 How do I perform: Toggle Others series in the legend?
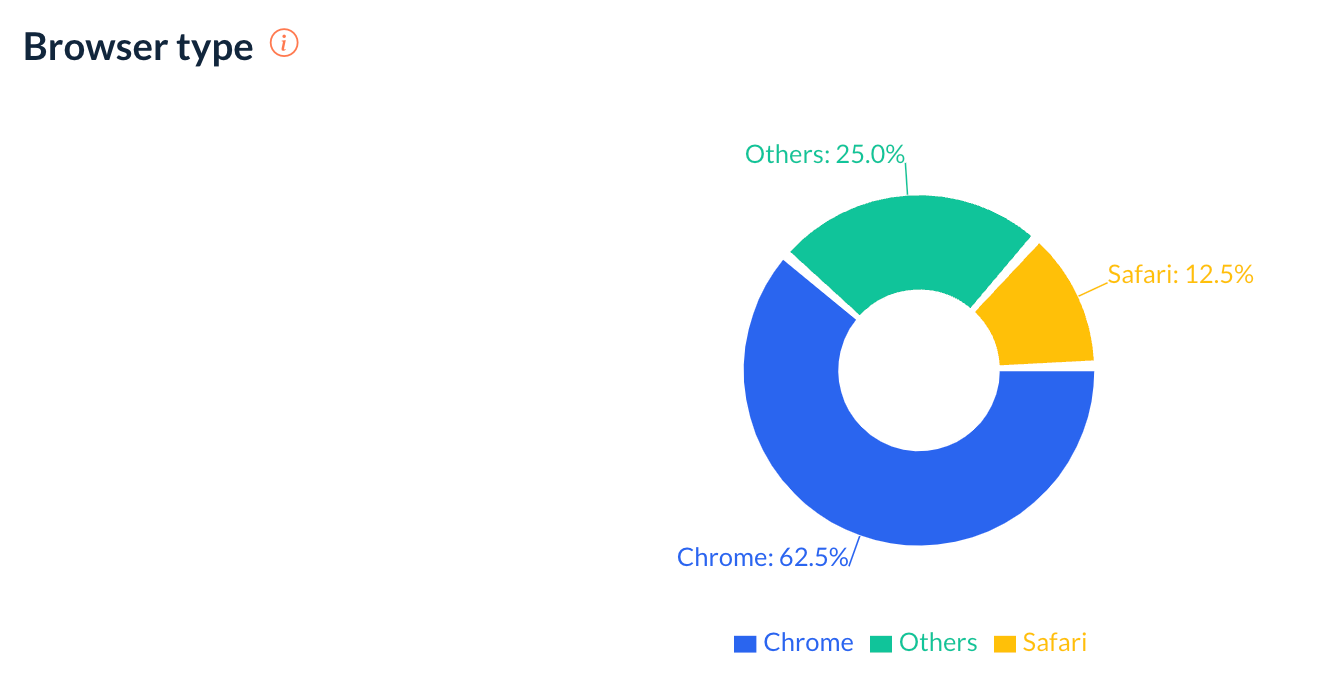click(x=923, y=642)
